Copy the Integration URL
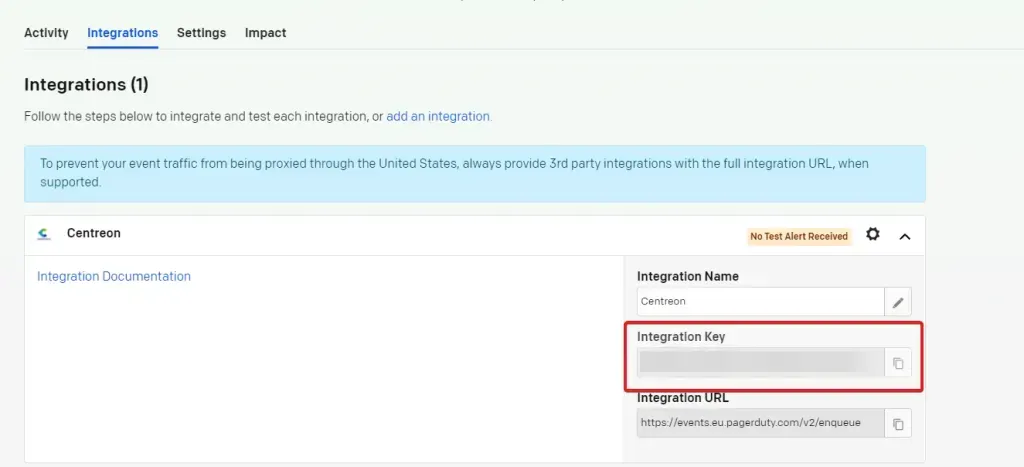 coord(898,423)
